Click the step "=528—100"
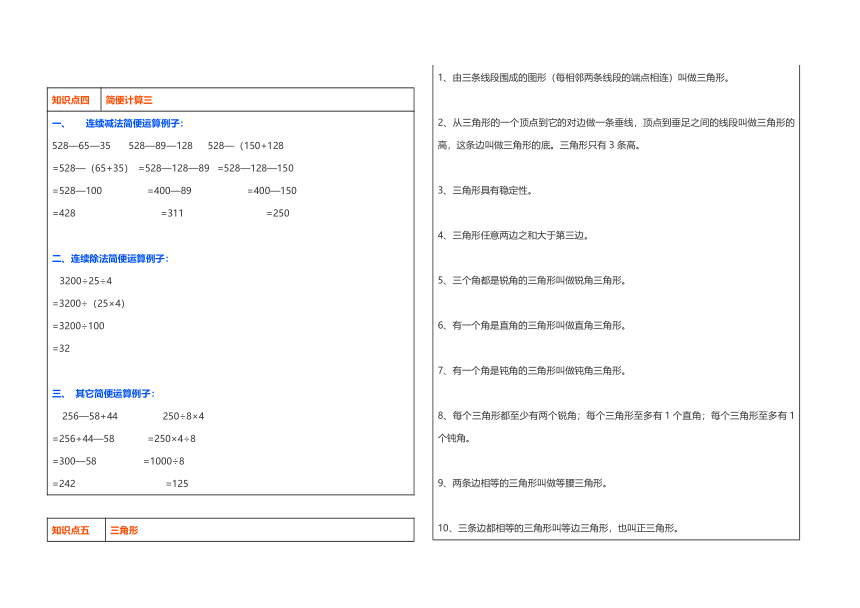The width and height of the screenshot is (860, 608). tap(77, 191)
